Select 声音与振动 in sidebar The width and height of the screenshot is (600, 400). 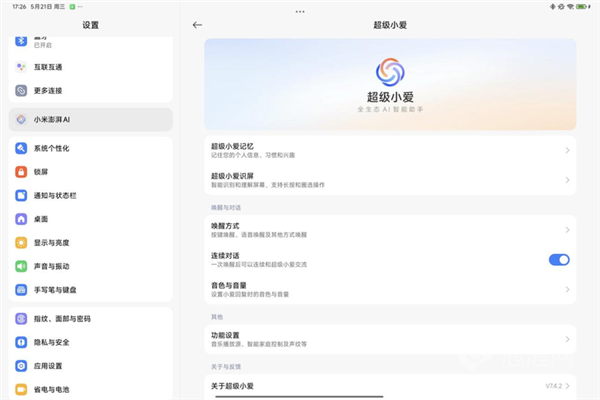tap(60, 266)
